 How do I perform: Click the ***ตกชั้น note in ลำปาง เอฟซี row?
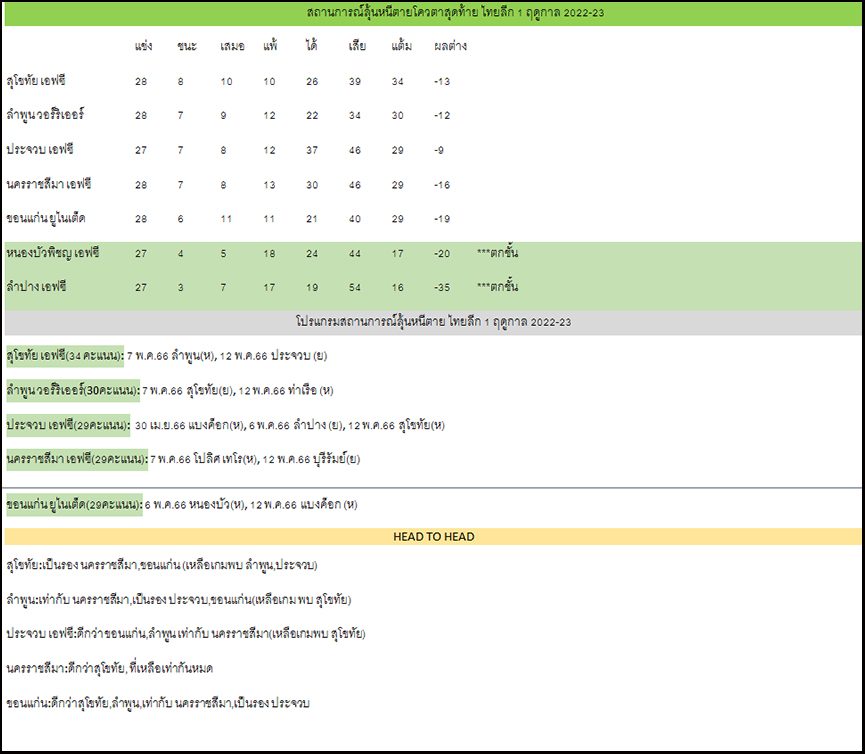(497, 288)
